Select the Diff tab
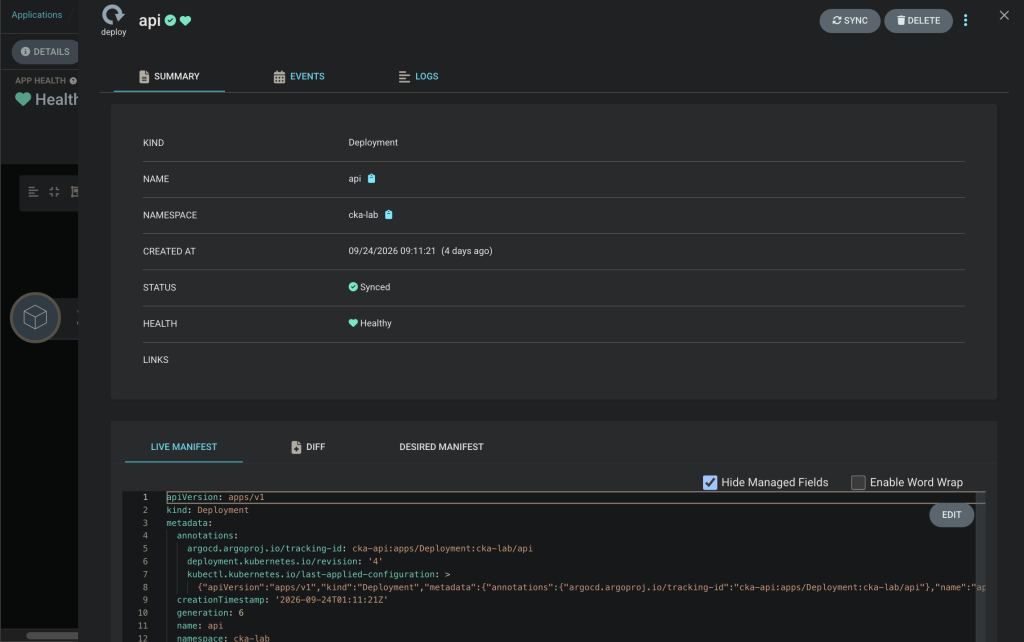 point(308,447)
